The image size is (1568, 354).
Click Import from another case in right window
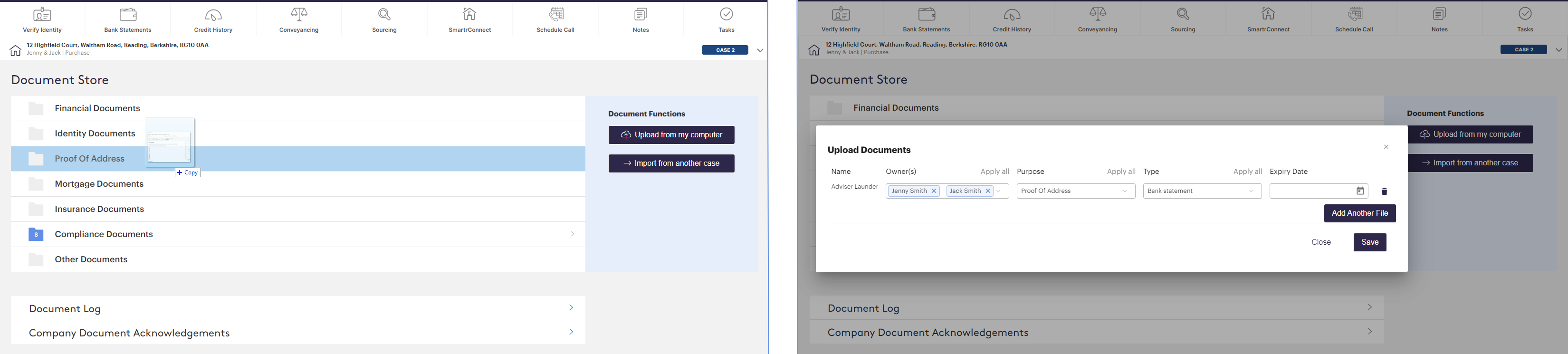(x=1470, y=163)
